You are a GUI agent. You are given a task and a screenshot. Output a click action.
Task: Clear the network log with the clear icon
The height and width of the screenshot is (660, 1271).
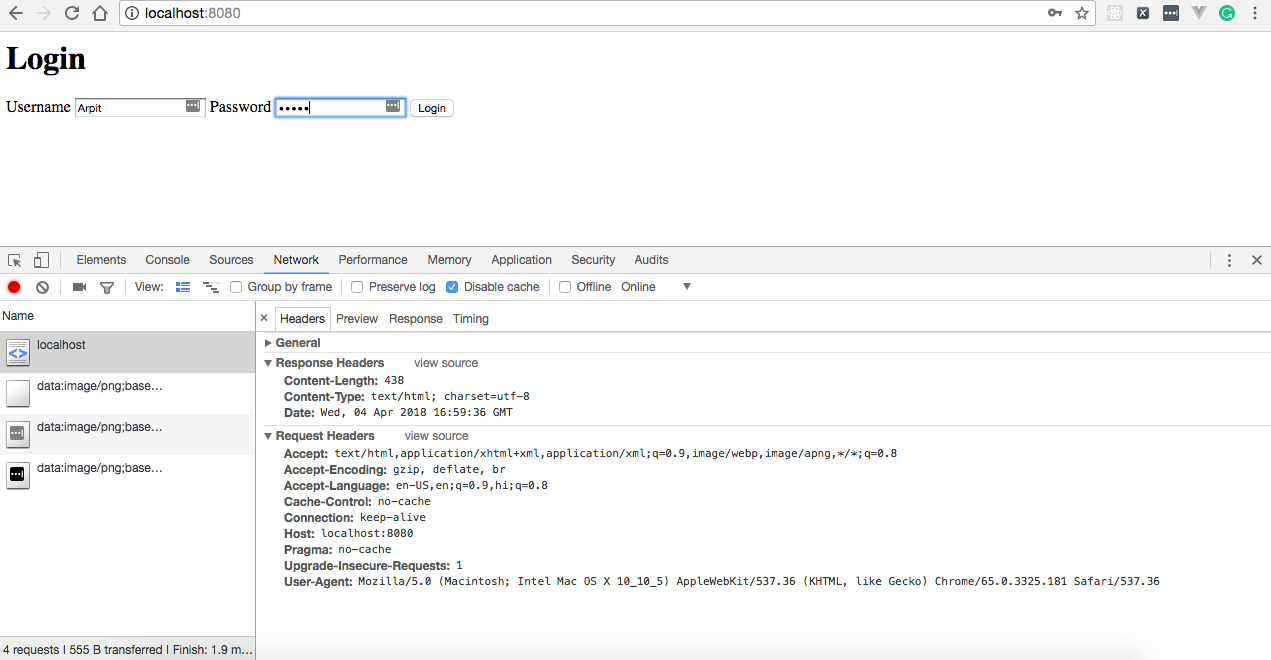[x=42, y=287]
